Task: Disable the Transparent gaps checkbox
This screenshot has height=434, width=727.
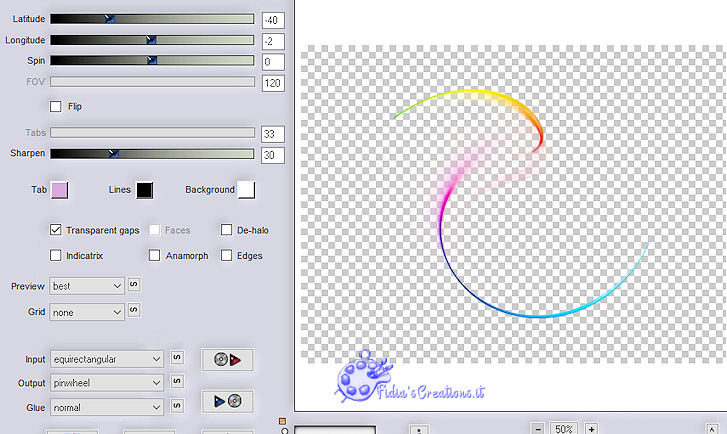Action: pos(56,230)
